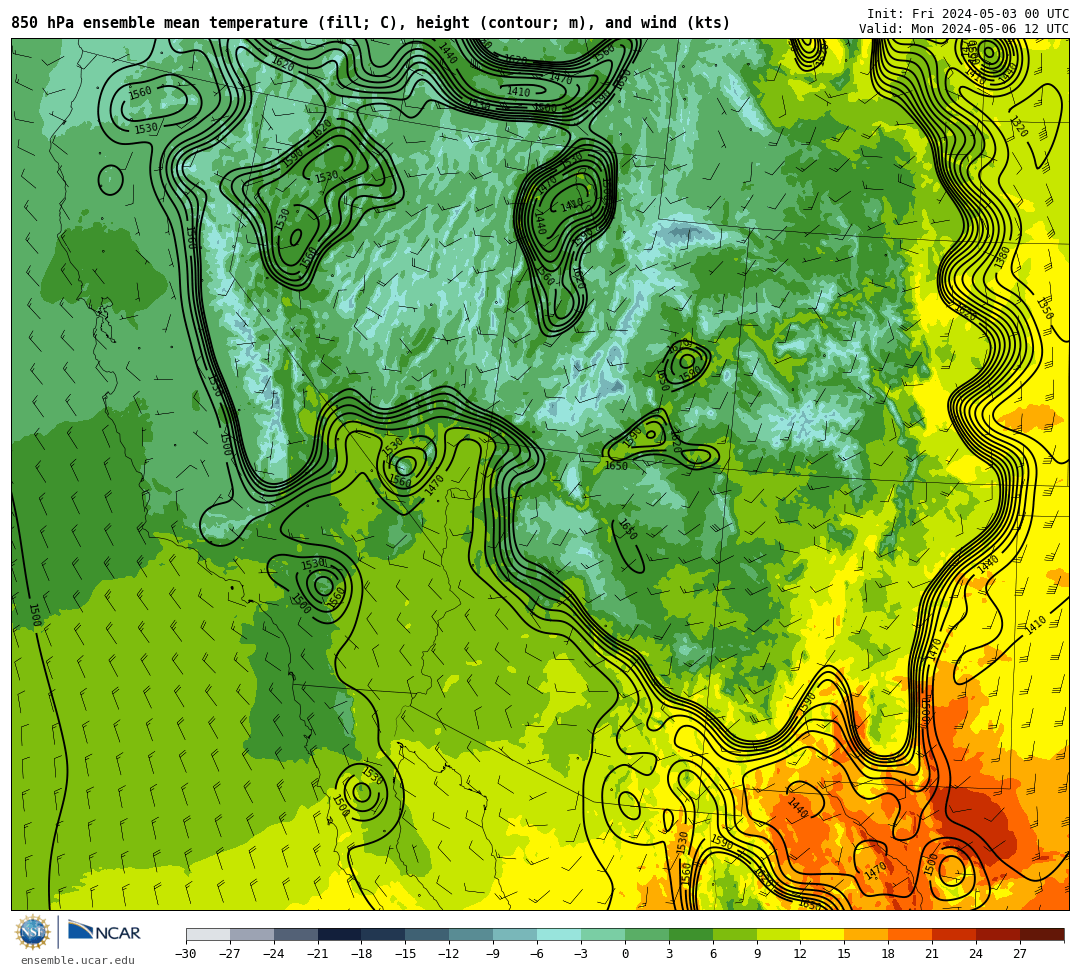Select the Init: Fri 2024-05-03 00 UTC text
Viewport: 1080px width, 973px height.
968,14
